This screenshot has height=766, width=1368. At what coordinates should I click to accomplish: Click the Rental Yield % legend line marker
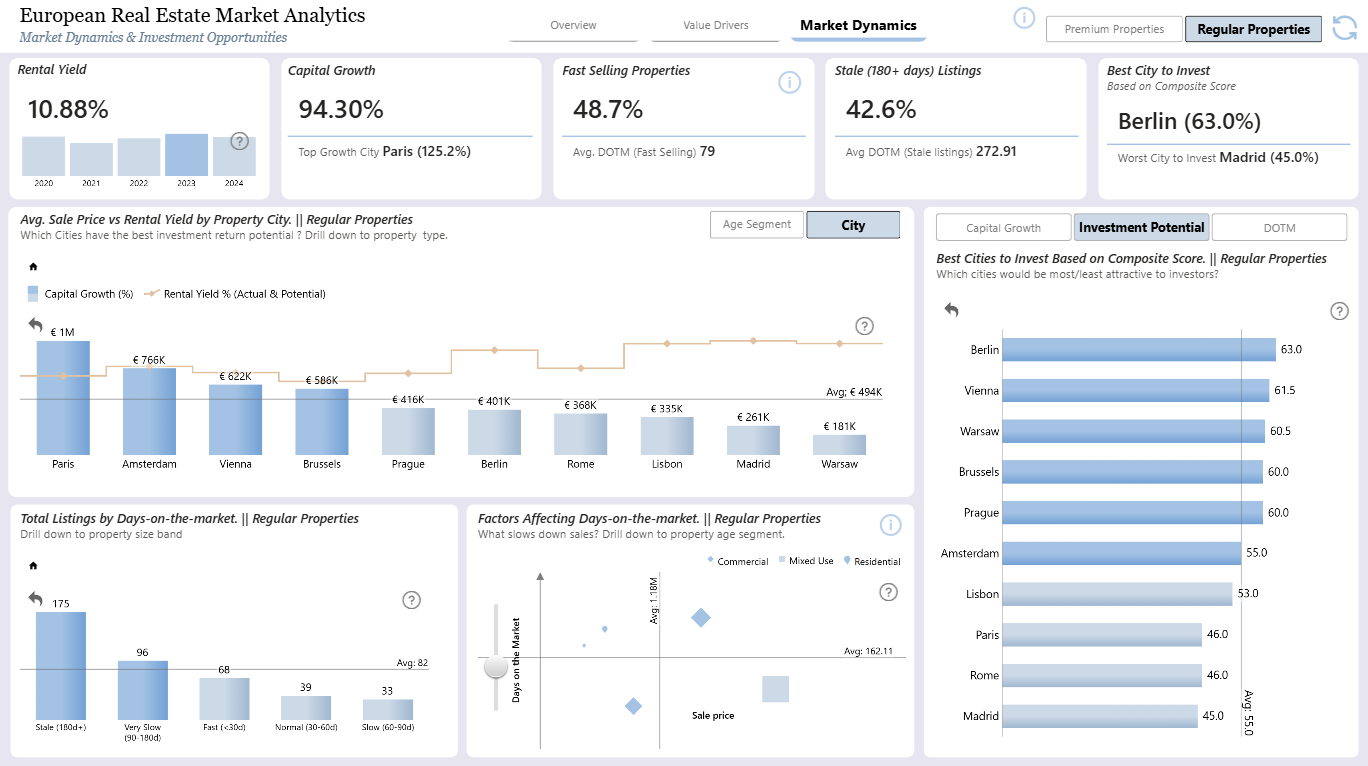(x=153, y=294)
